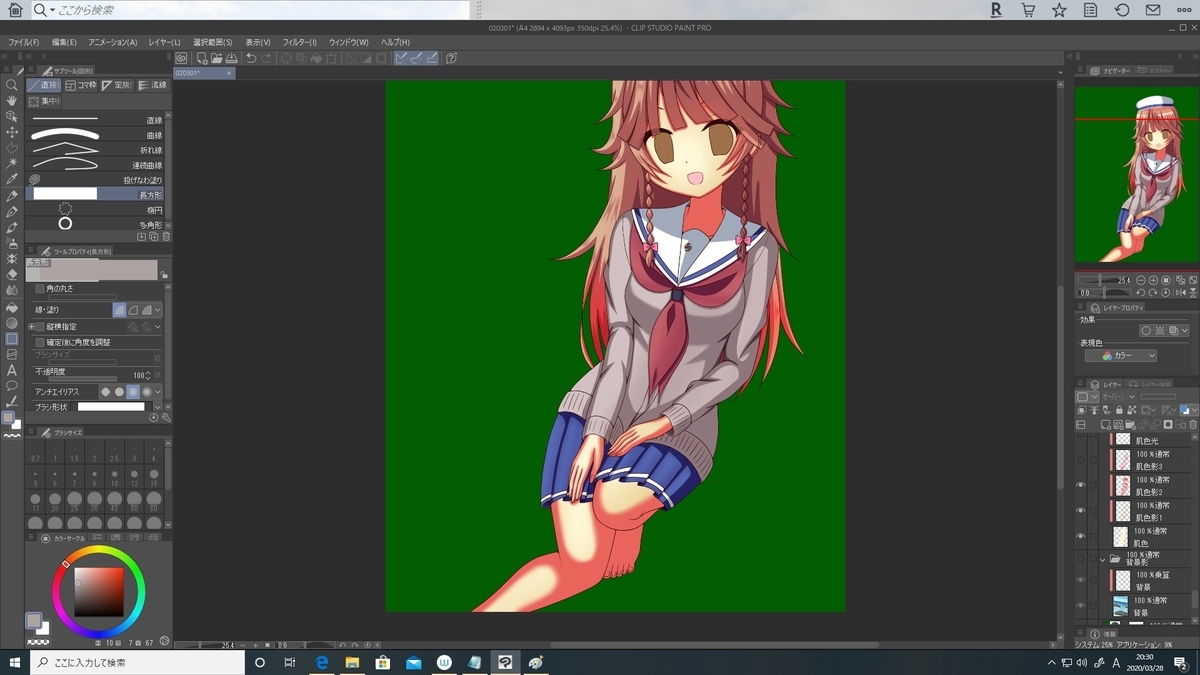Collapse the 背景影 folder layer

coord(1102,560)
